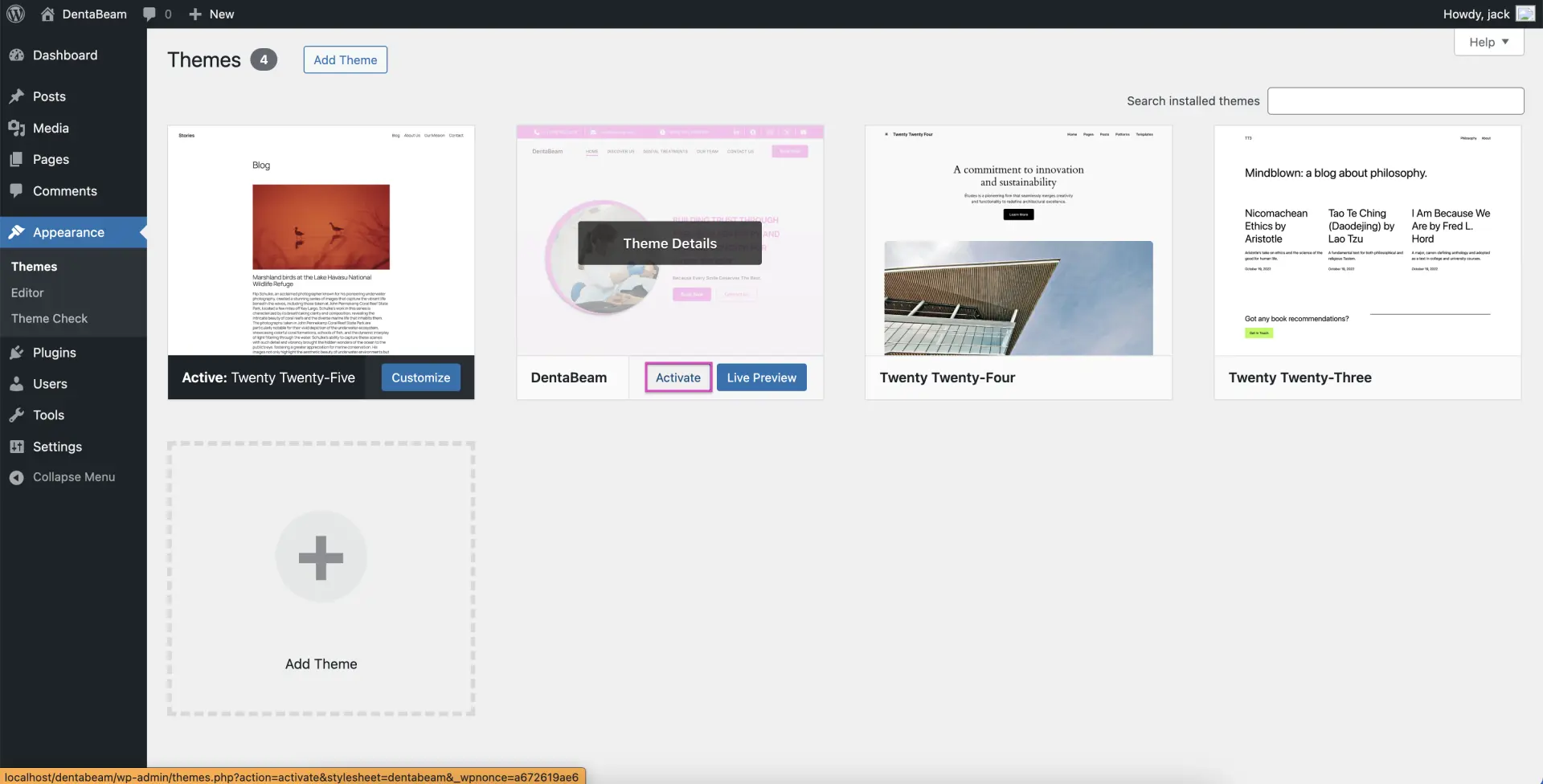The width and height of the screenshot is (1543, 784).
Task: Click the Tools wrench icon
Action: coord(16,415)
